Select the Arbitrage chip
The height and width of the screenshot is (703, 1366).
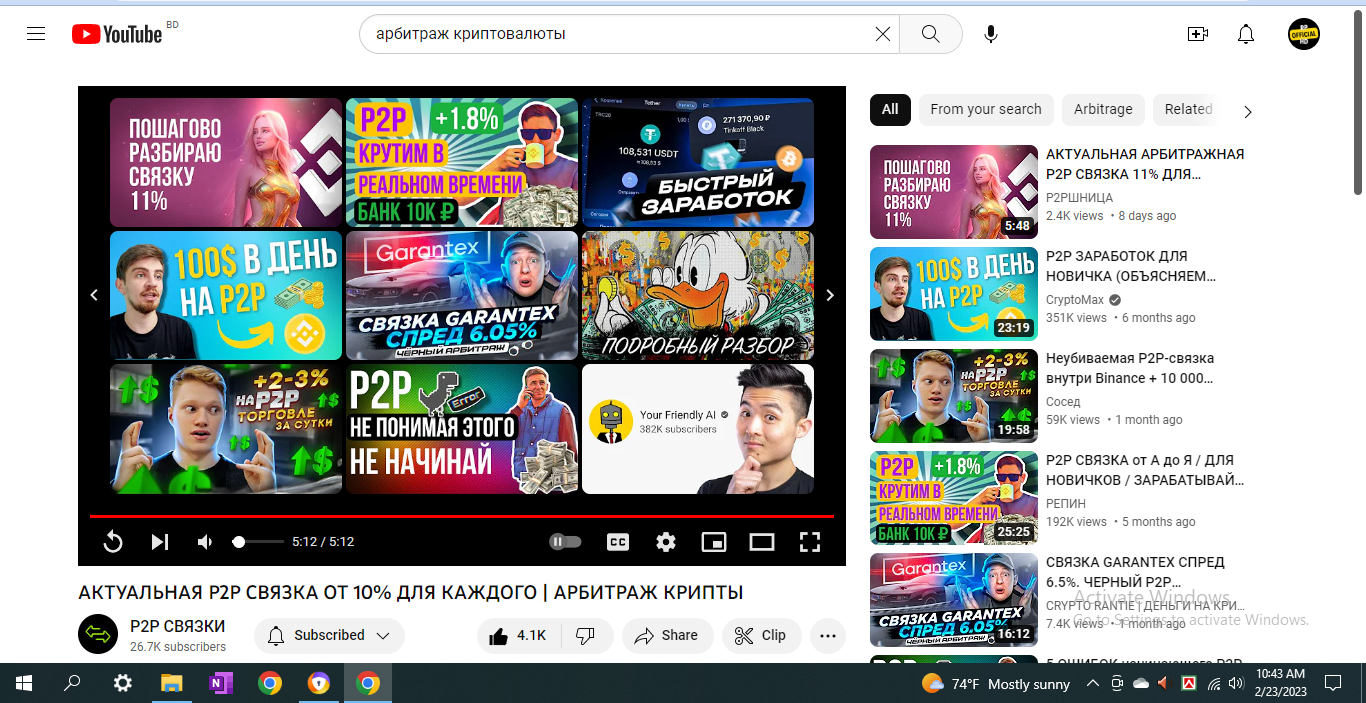pos(1103,109)
